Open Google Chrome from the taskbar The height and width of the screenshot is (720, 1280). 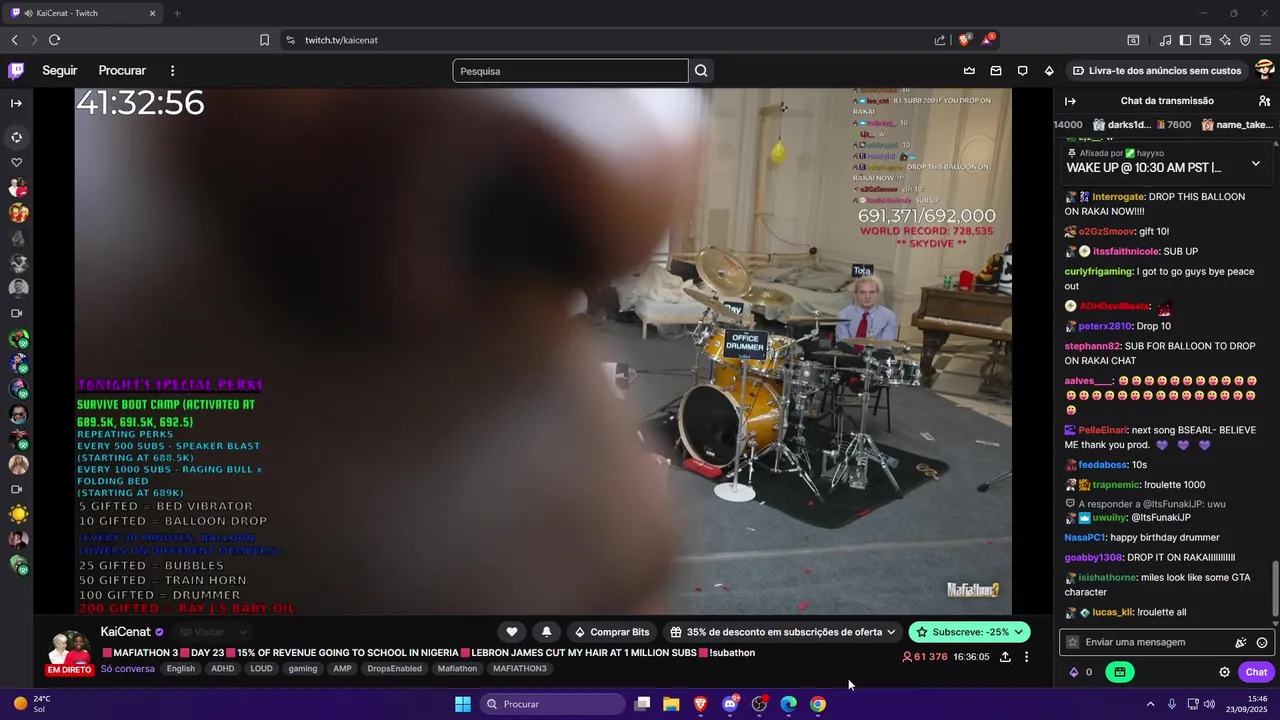tap(818, 704)
